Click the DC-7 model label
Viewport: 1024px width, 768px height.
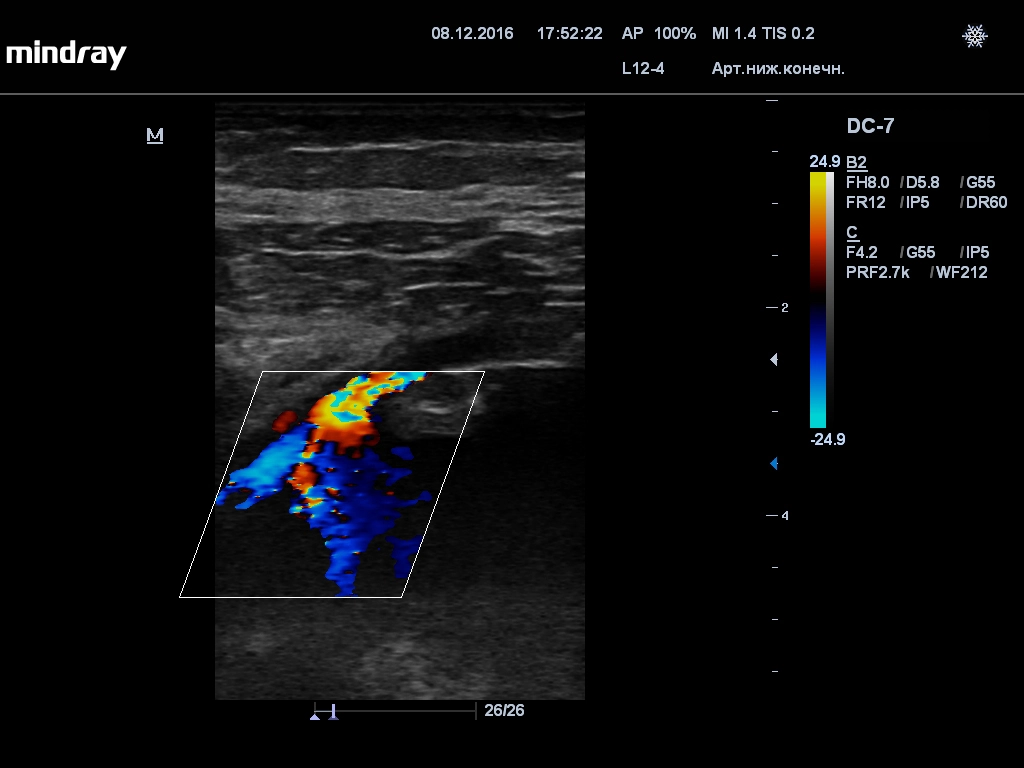870,126
